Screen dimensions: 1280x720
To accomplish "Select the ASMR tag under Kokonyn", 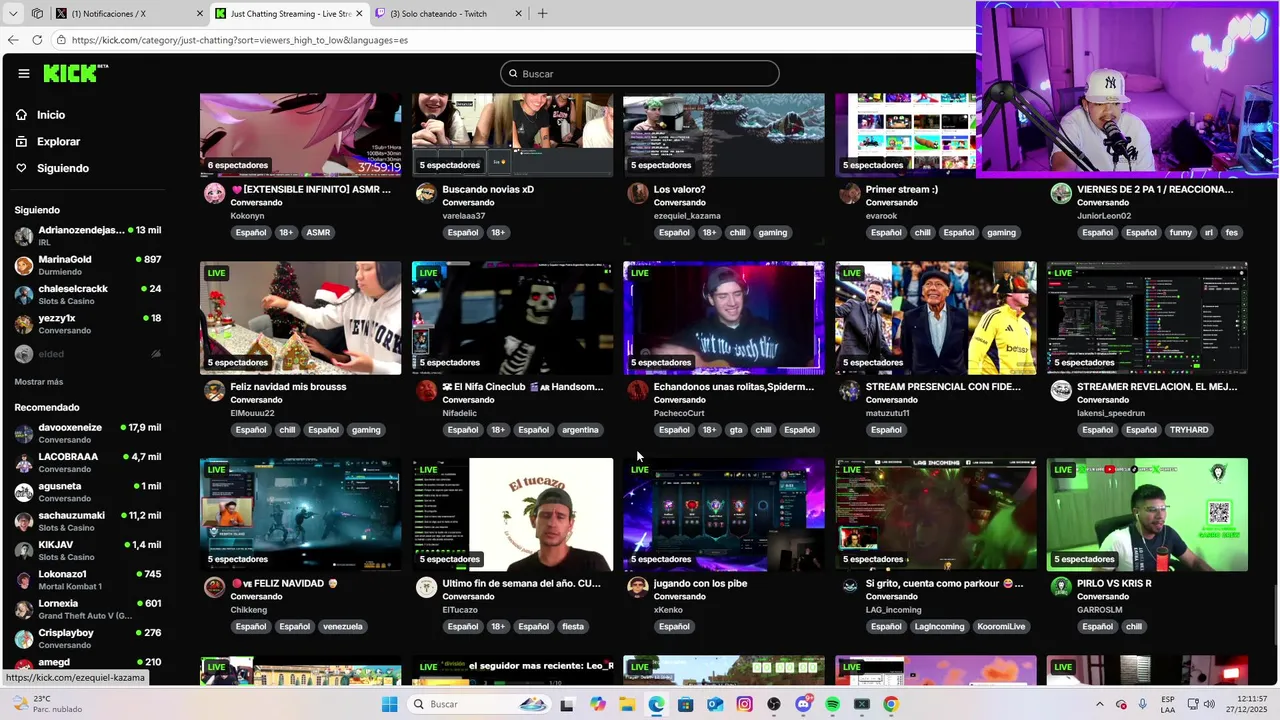I will (x=318, y=232).
